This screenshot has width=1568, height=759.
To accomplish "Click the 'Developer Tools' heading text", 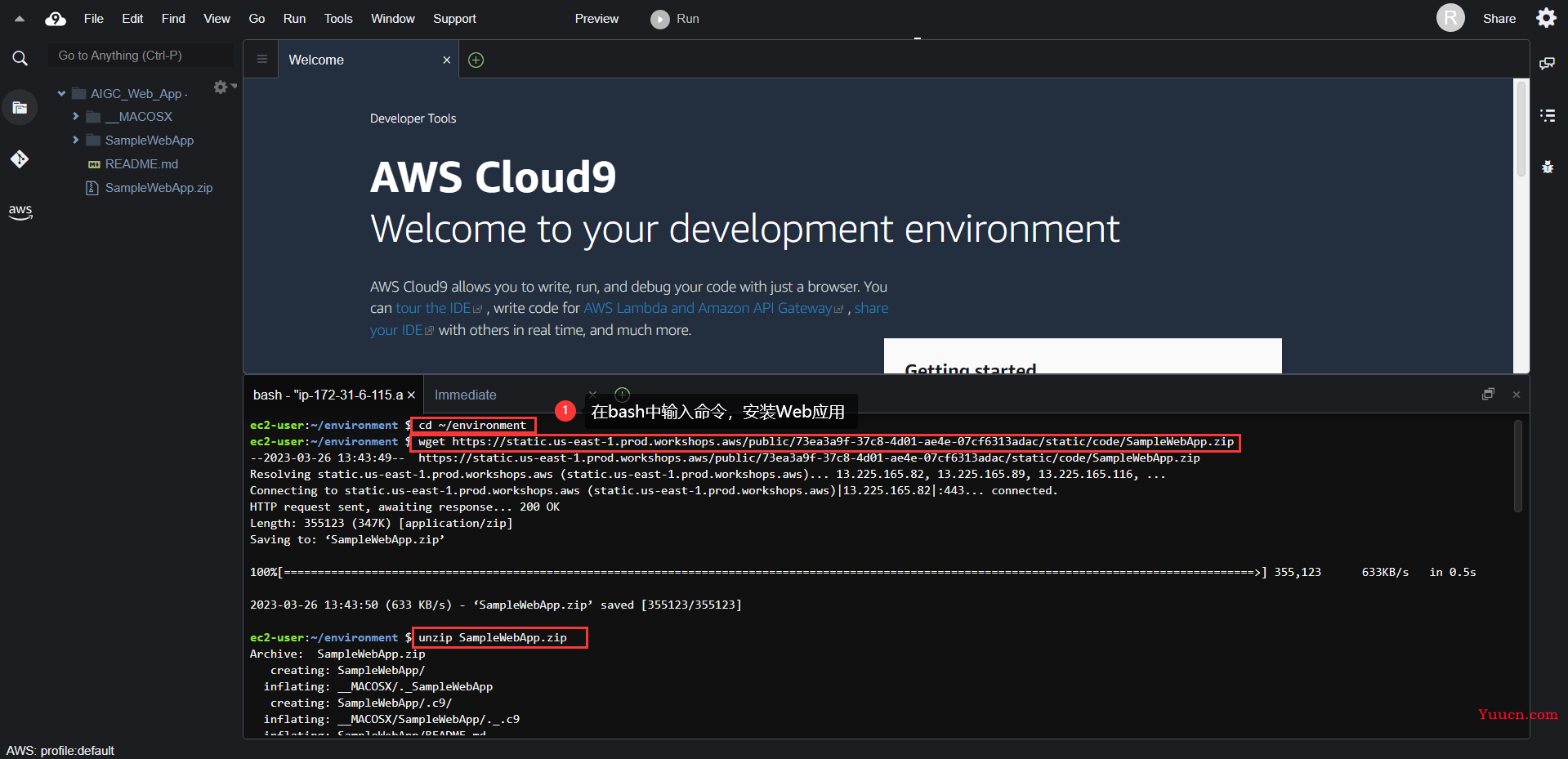I will click(x=413, y=118).
